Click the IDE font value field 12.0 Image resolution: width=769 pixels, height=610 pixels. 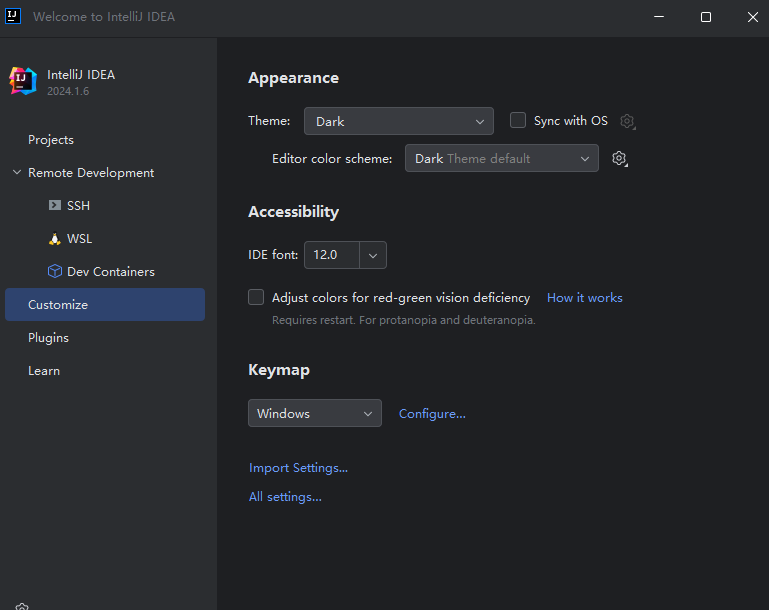332,255
